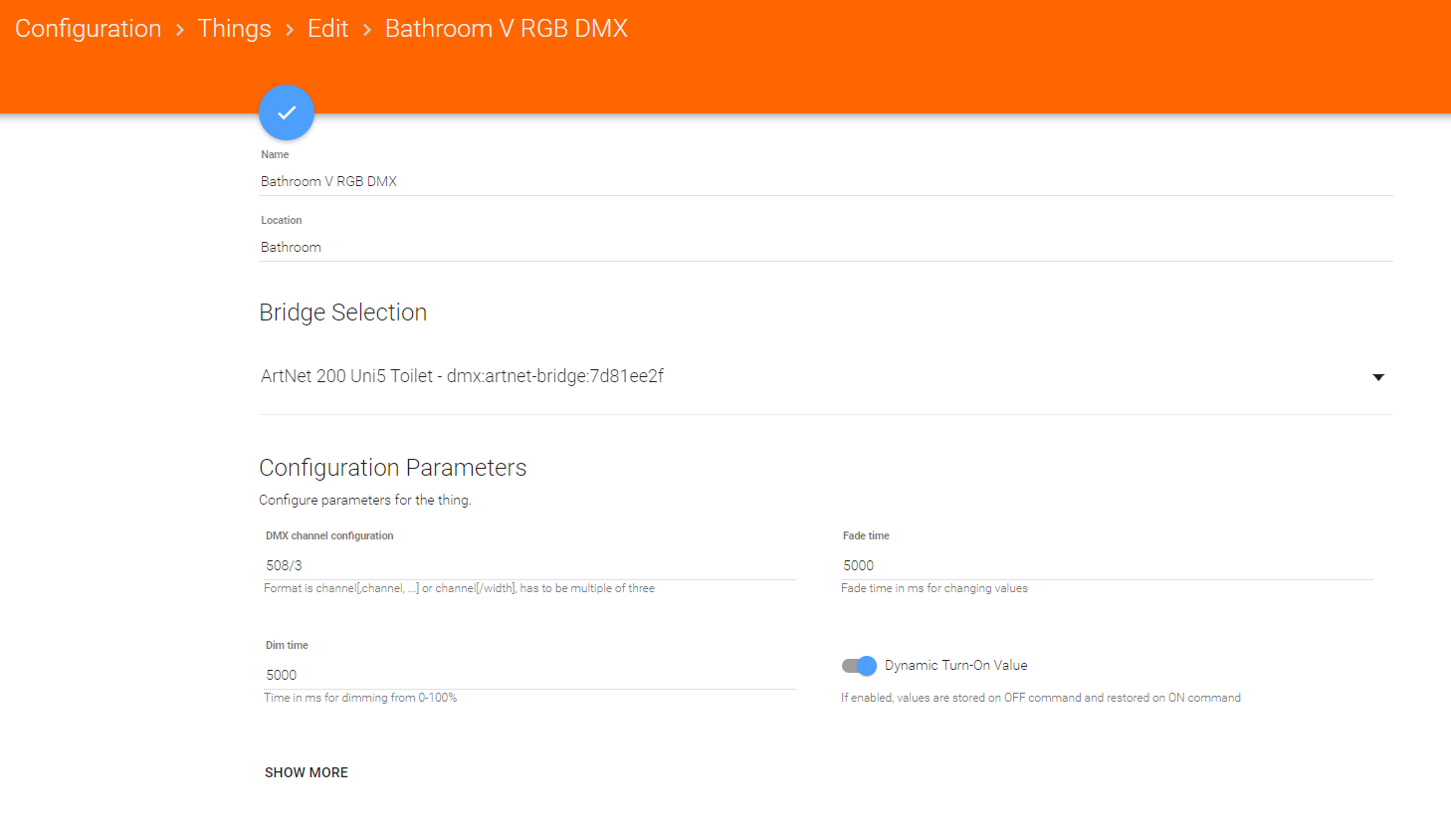Click the chevron after Configuration breadcrumb
Viewport: 1451px width, 840px height.
click(x=180, y=30)
